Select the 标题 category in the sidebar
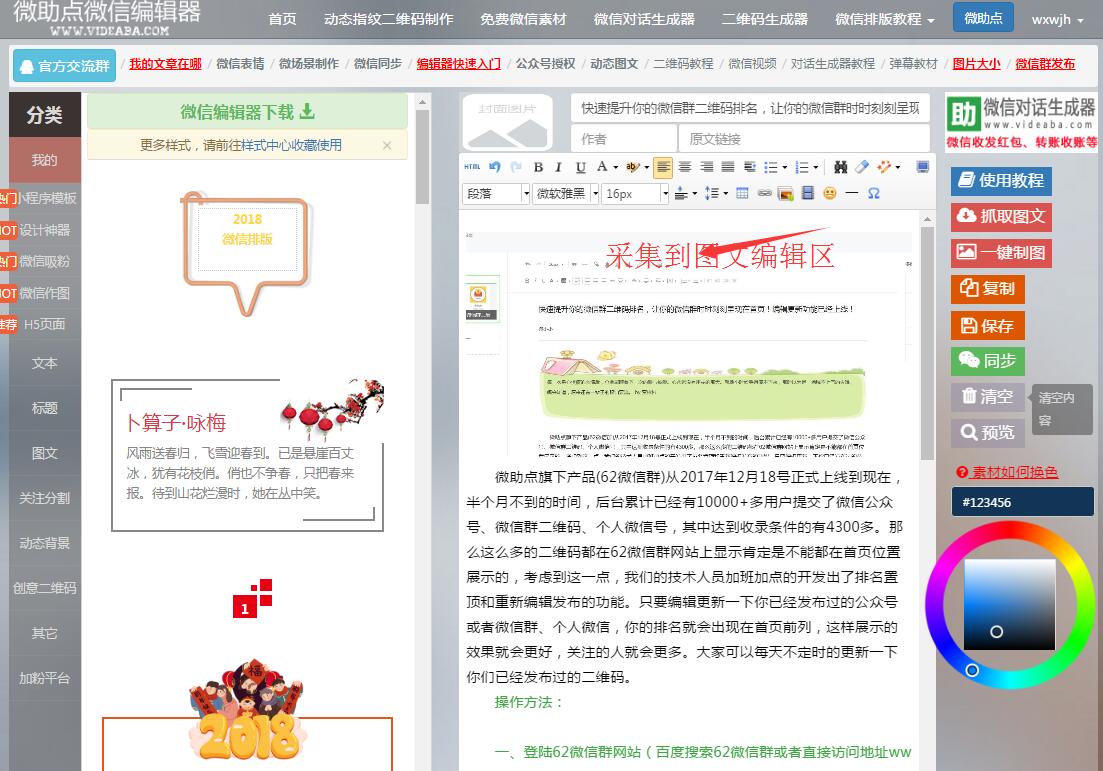1103x771 pixels. [x=44, y=408]
